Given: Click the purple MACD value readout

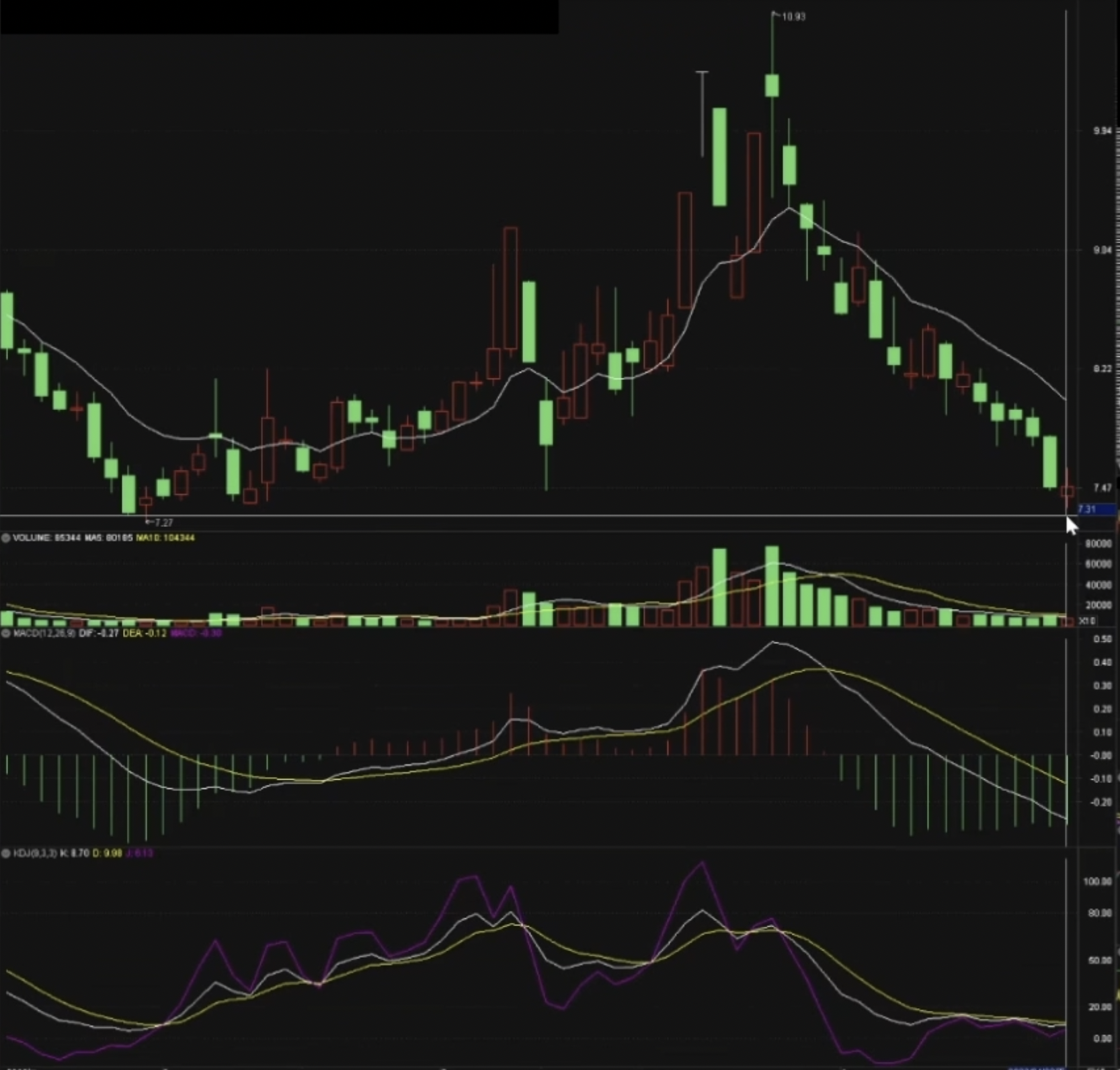Looking at the screenshot, I should [196, 633].
